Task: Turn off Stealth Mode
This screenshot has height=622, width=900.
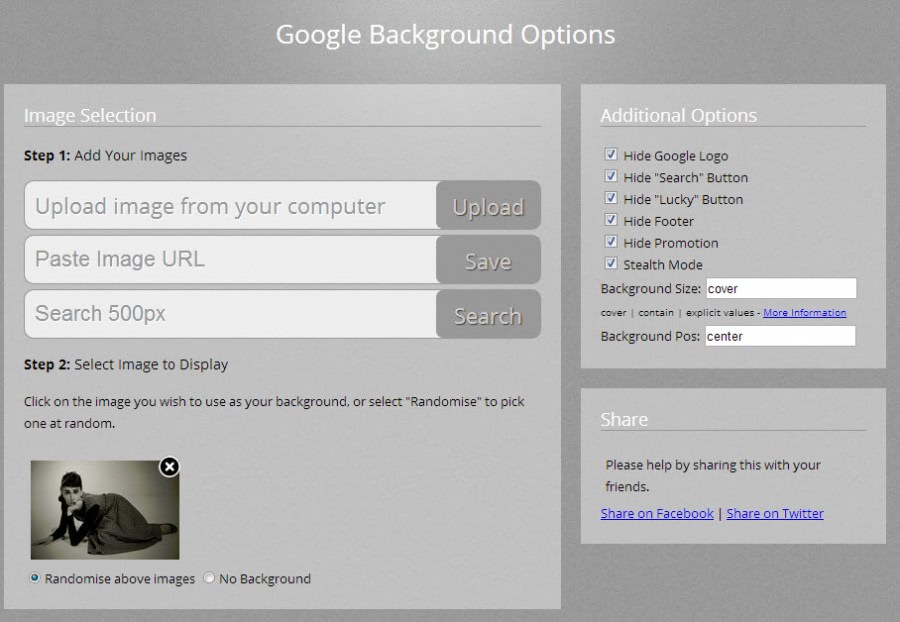Action: [610, 263]
